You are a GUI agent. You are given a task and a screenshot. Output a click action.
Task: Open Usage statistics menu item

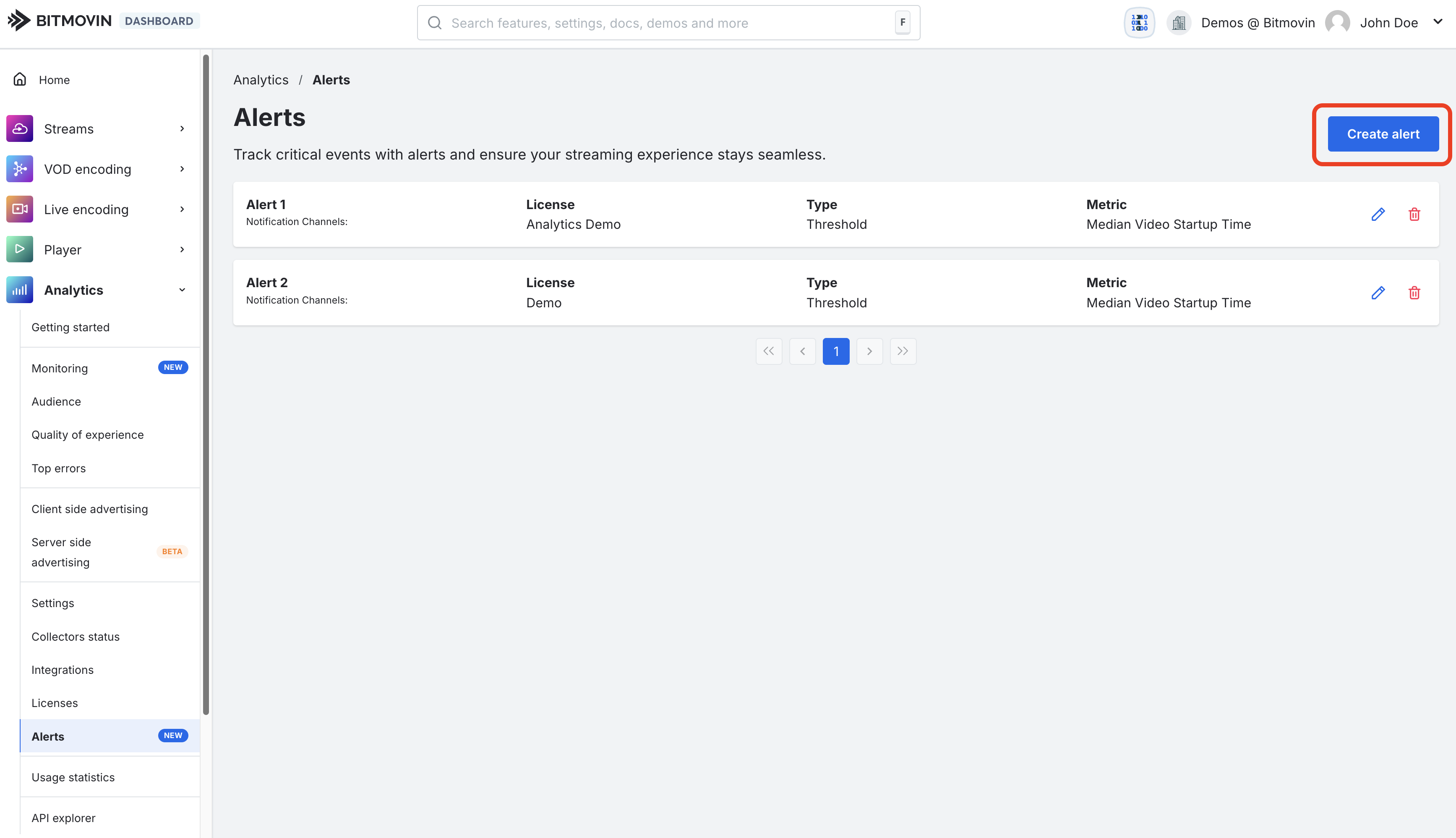pyautogui.click(x=73, y=777)
